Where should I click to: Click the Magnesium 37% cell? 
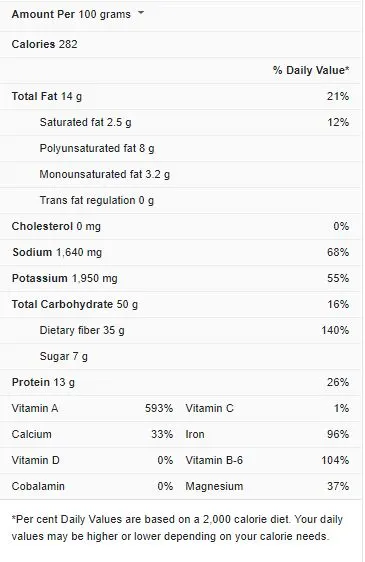tap(267, 486)
